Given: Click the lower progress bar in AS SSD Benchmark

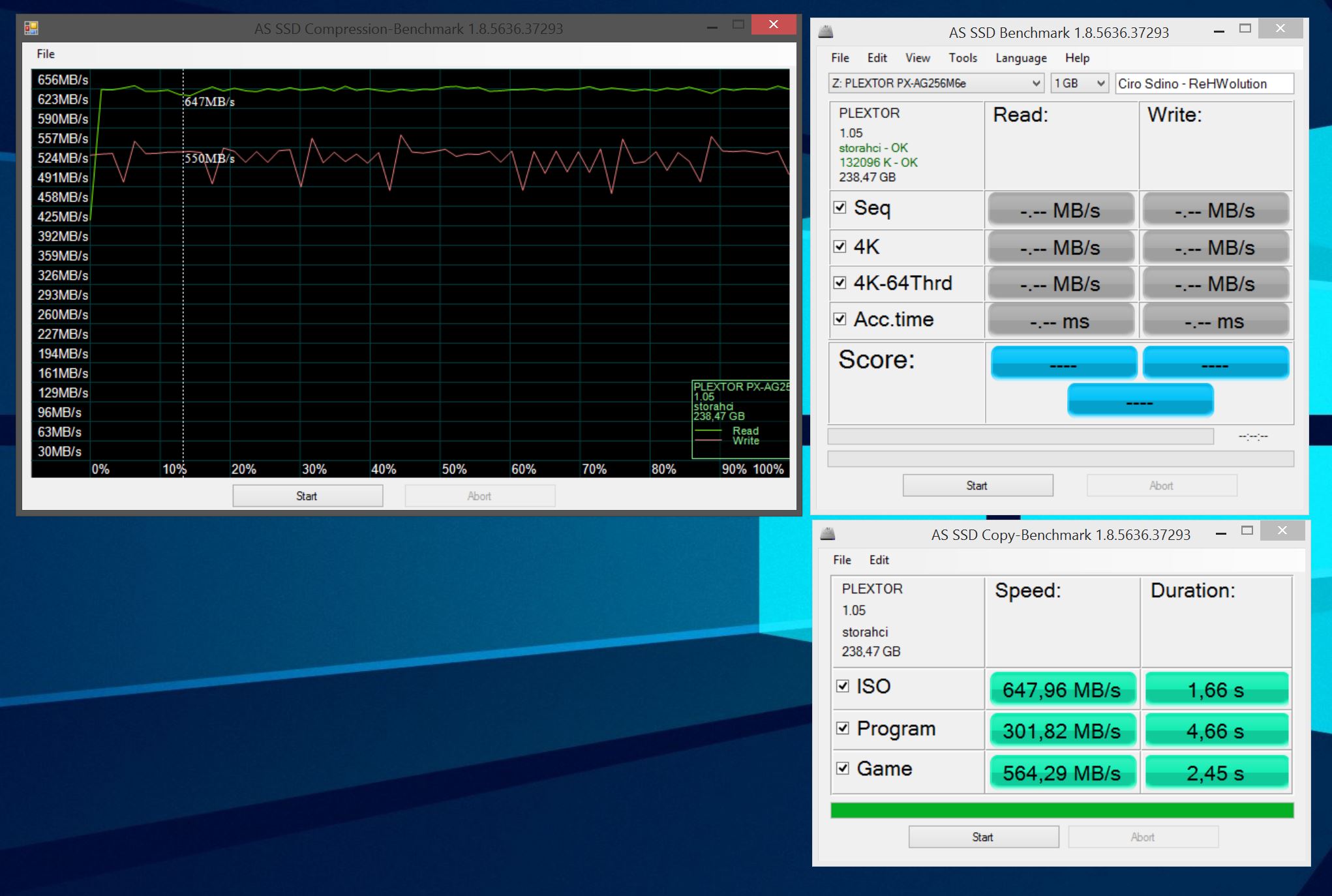Looking at the screenshot, I should tap(1061, 459).
